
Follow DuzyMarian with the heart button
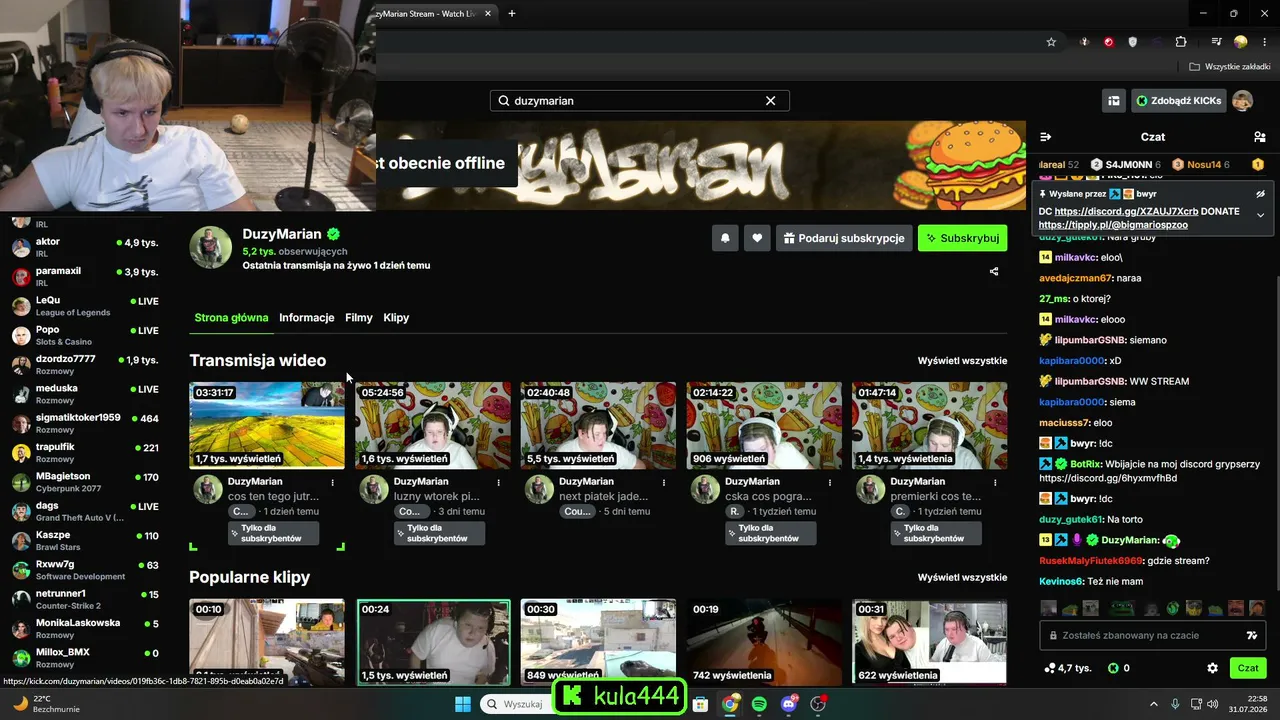(x=757, y=238)
